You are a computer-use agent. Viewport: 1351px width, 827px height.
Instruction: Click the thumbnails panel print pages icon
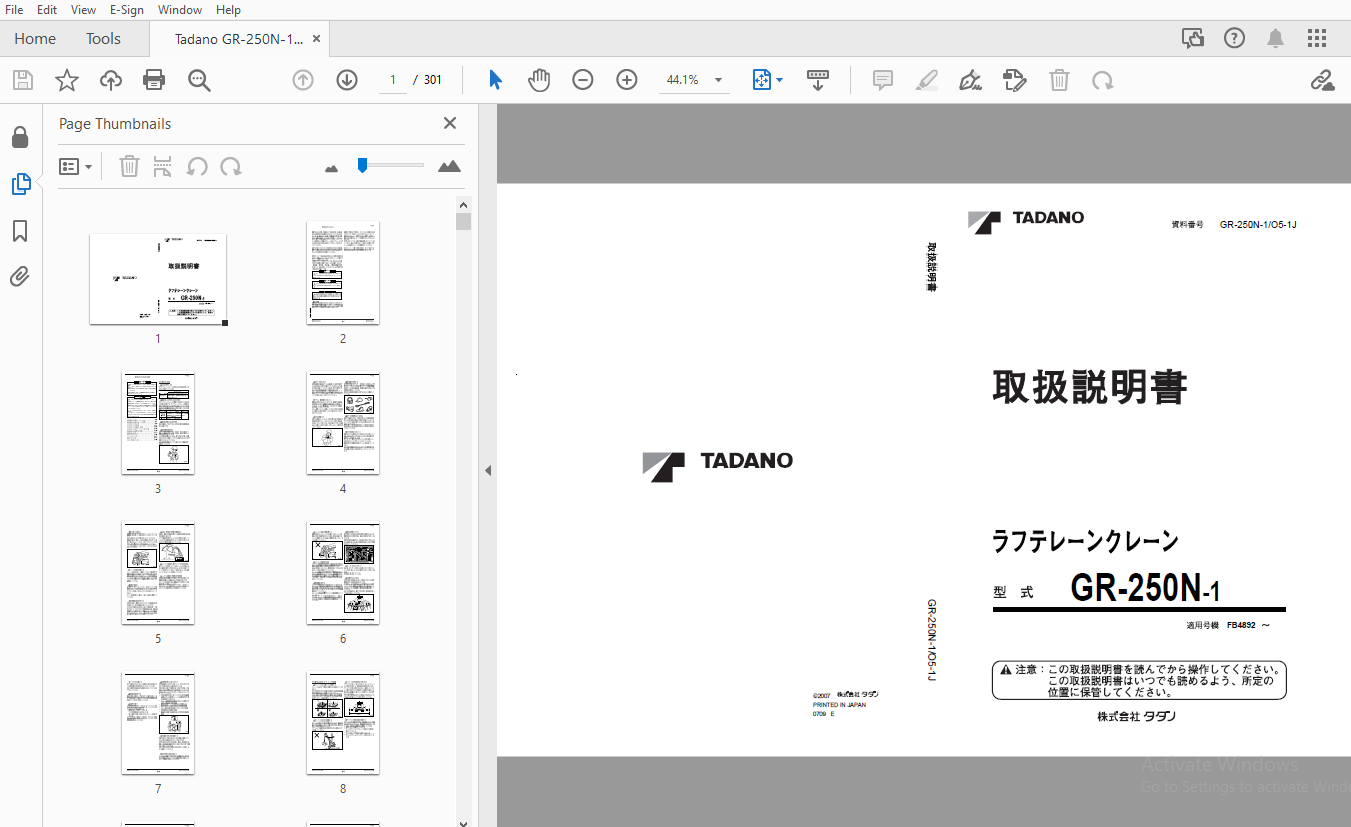pyautogui.click(x=162, y=166)
